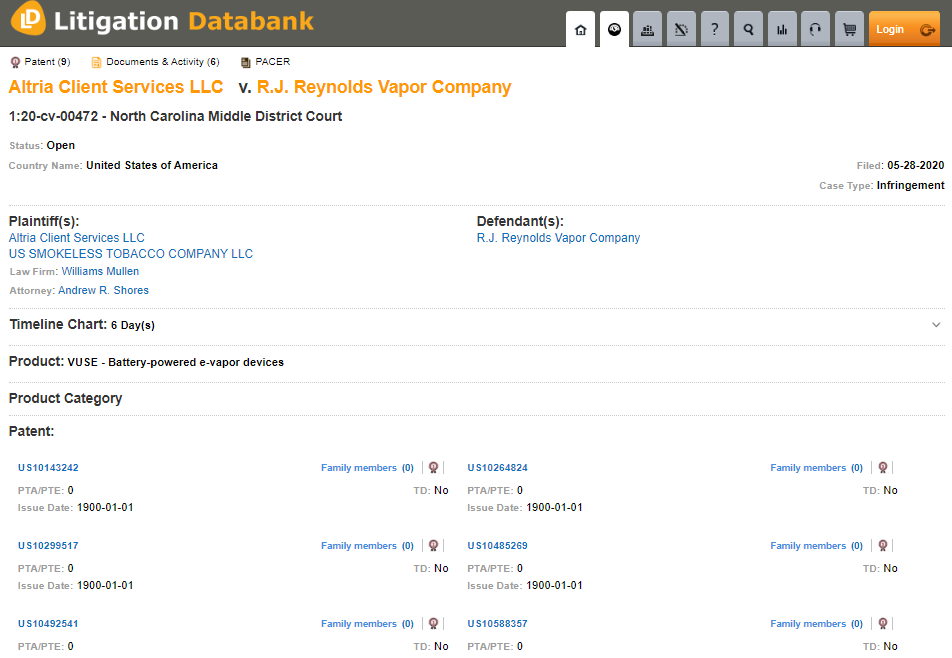Viewport: 952px width, 658px height.
Task: Show Family members (0) for US10492541
Action: [367, 623]
